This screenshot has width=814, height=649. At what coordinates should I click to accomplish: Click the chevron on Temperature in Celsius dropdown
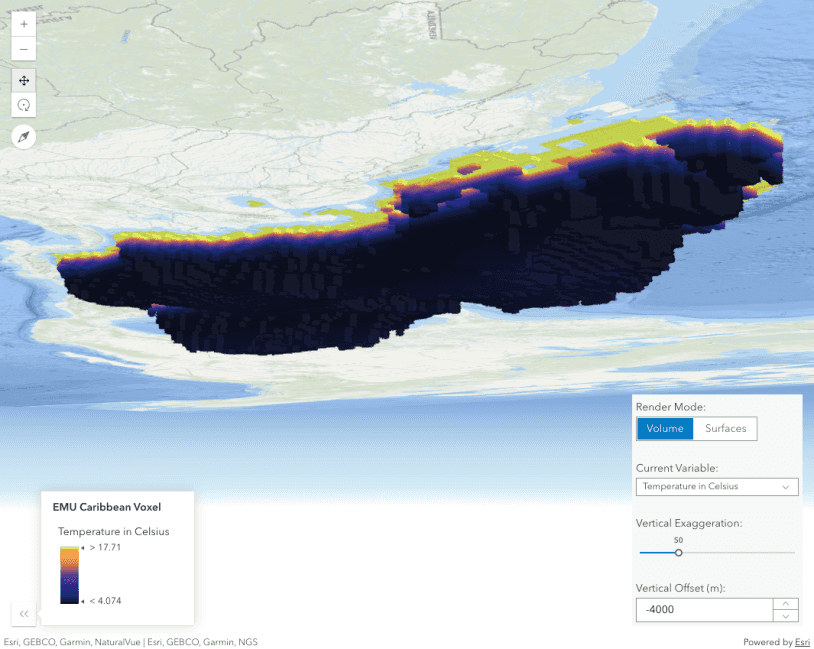pos(785,487)
